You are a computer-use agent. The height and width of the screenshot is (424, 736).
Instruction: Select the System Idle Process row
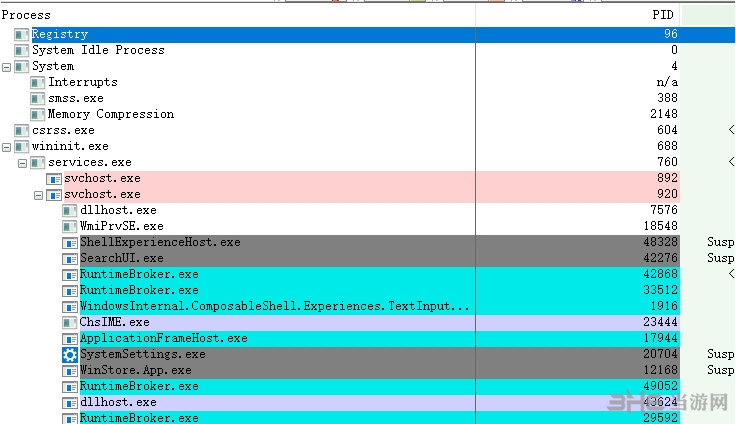98,50
